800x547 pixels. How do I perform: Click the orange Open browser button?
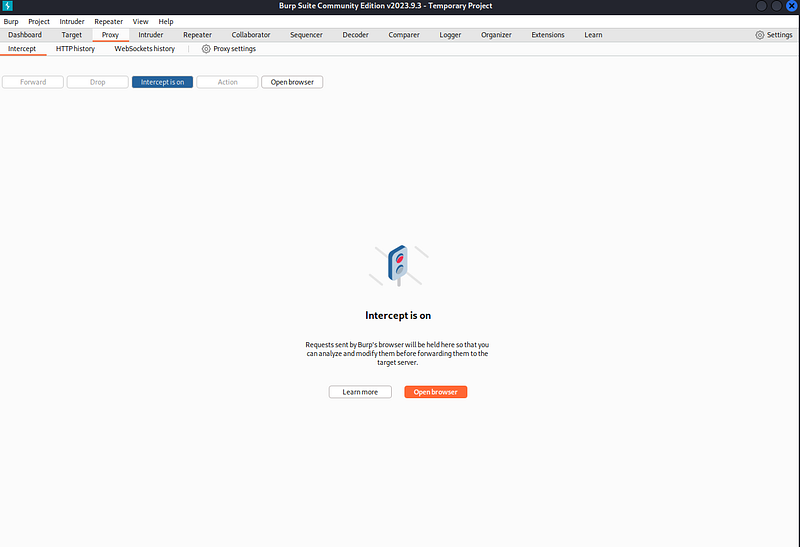click(x=435, y=392)
